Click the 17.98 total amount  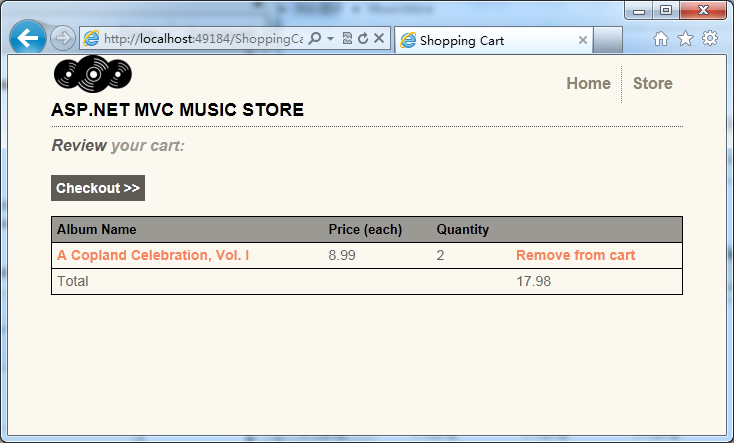533,281
